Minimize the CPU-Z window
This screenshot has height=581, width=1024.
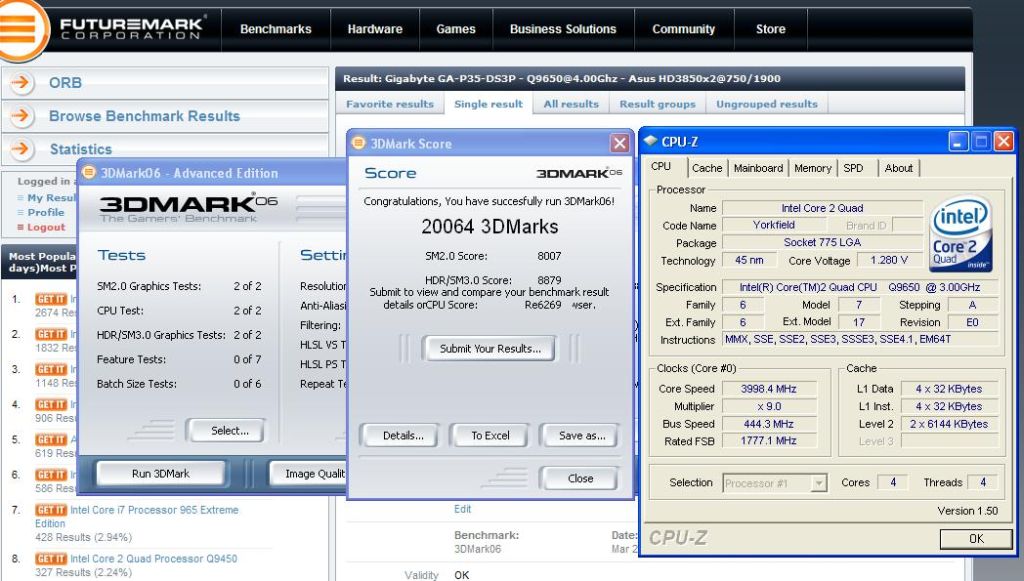(x=958, y=141)
